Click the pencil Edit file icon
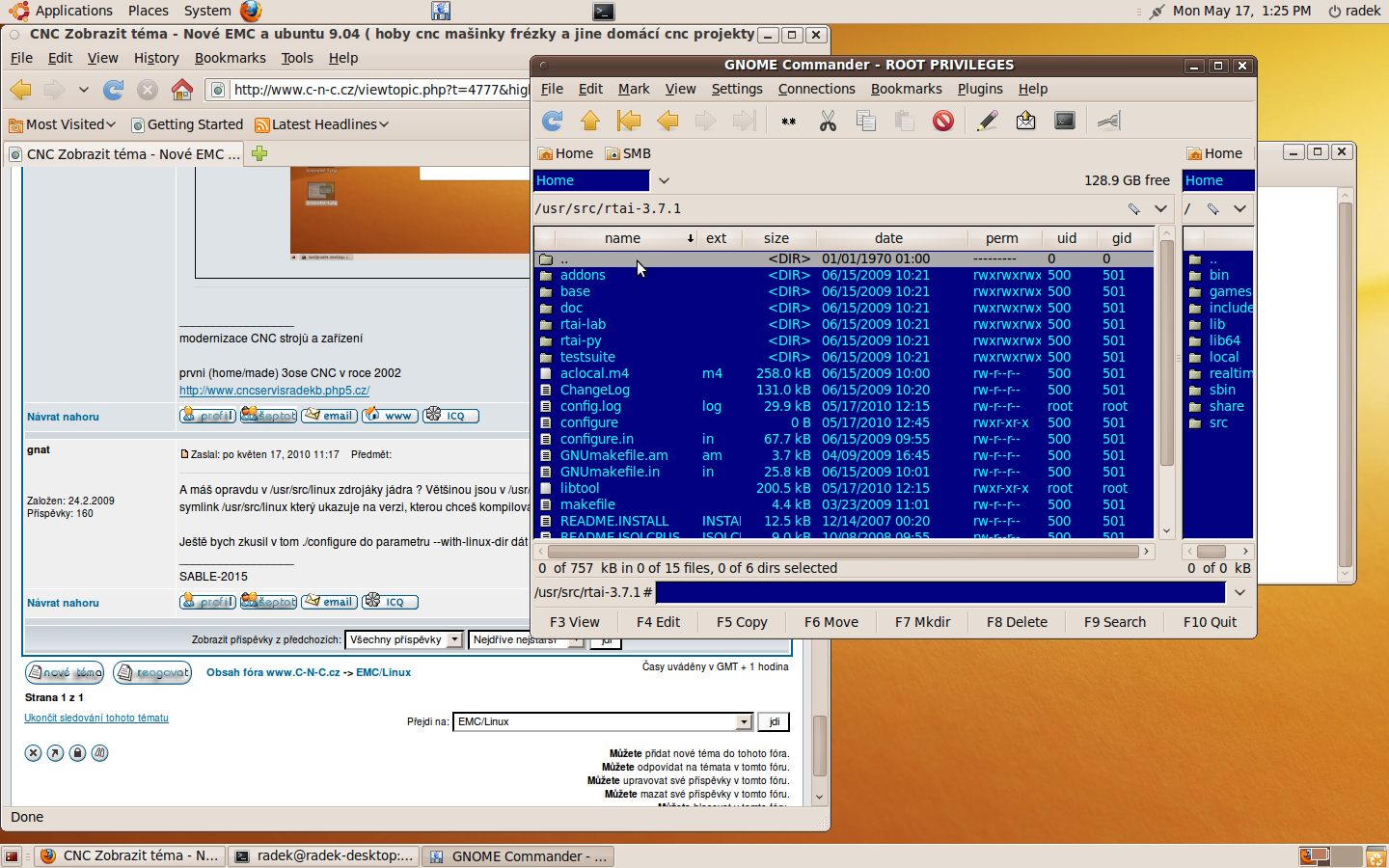This screenshot has height=868, width=1389. pos(987,121)
